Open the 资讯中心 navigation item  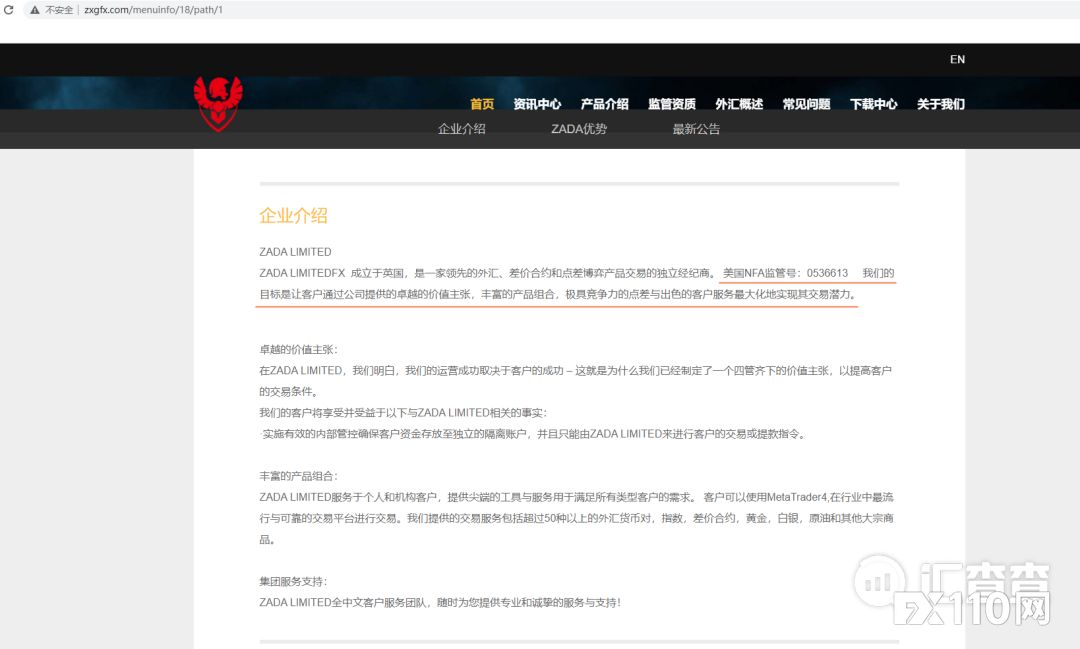(537, 103)
